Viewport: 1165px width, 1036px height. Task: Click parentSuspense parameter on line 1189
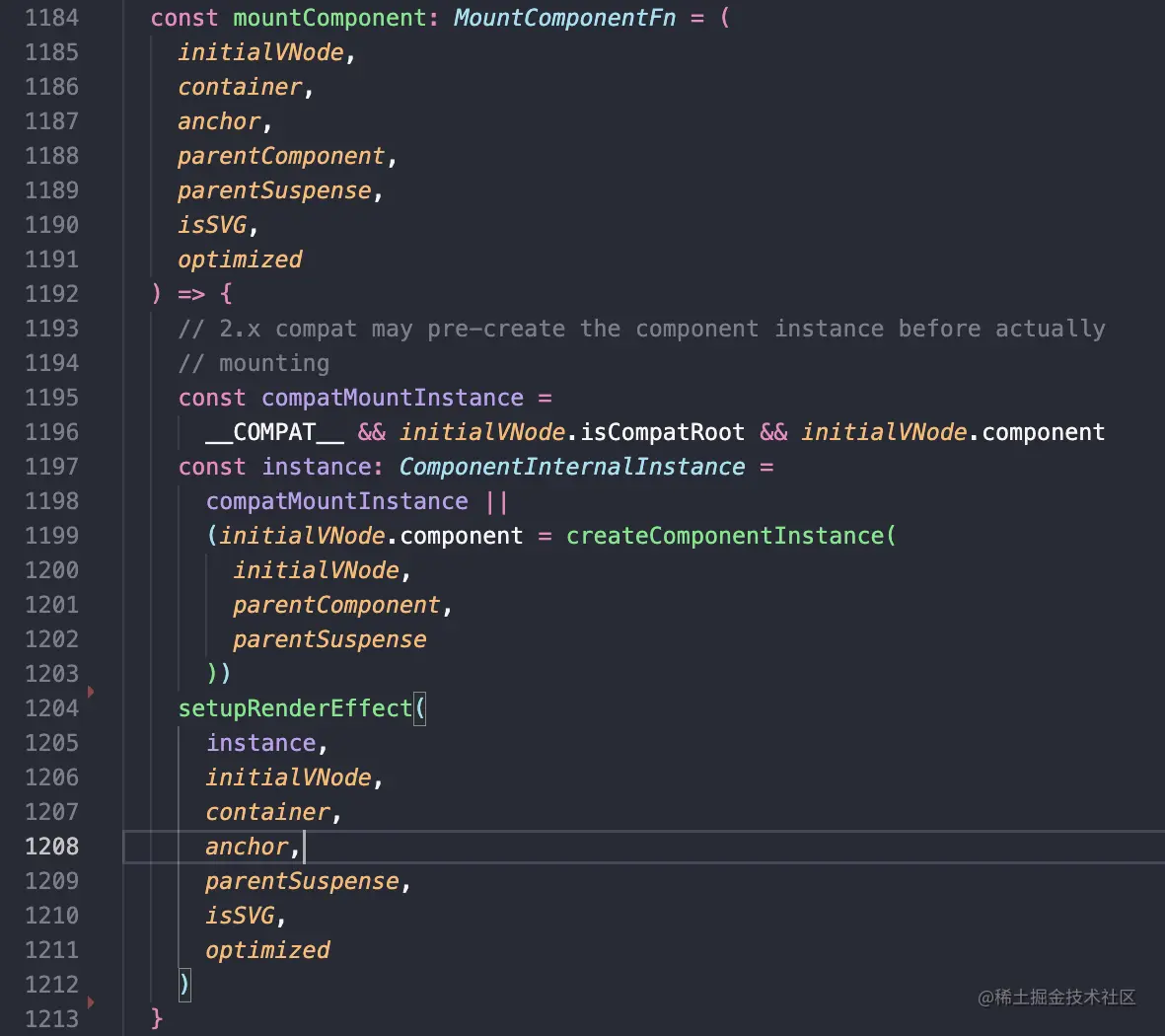[275, 190]
